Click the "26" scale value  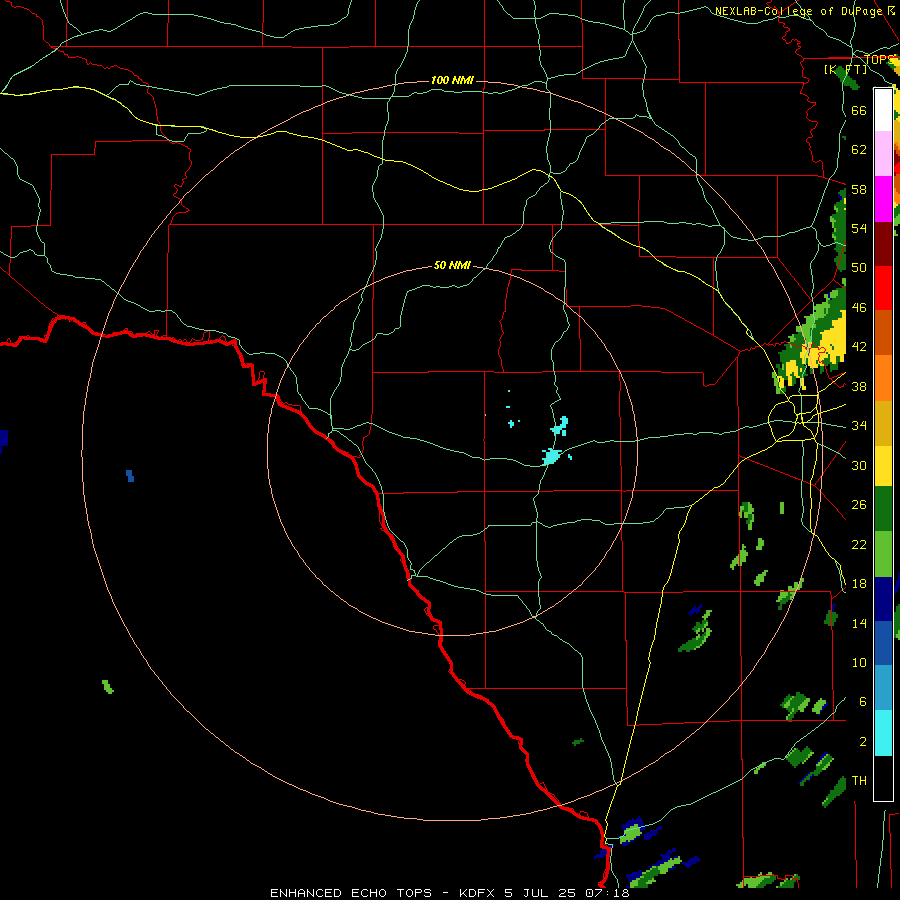coord(859,505)
